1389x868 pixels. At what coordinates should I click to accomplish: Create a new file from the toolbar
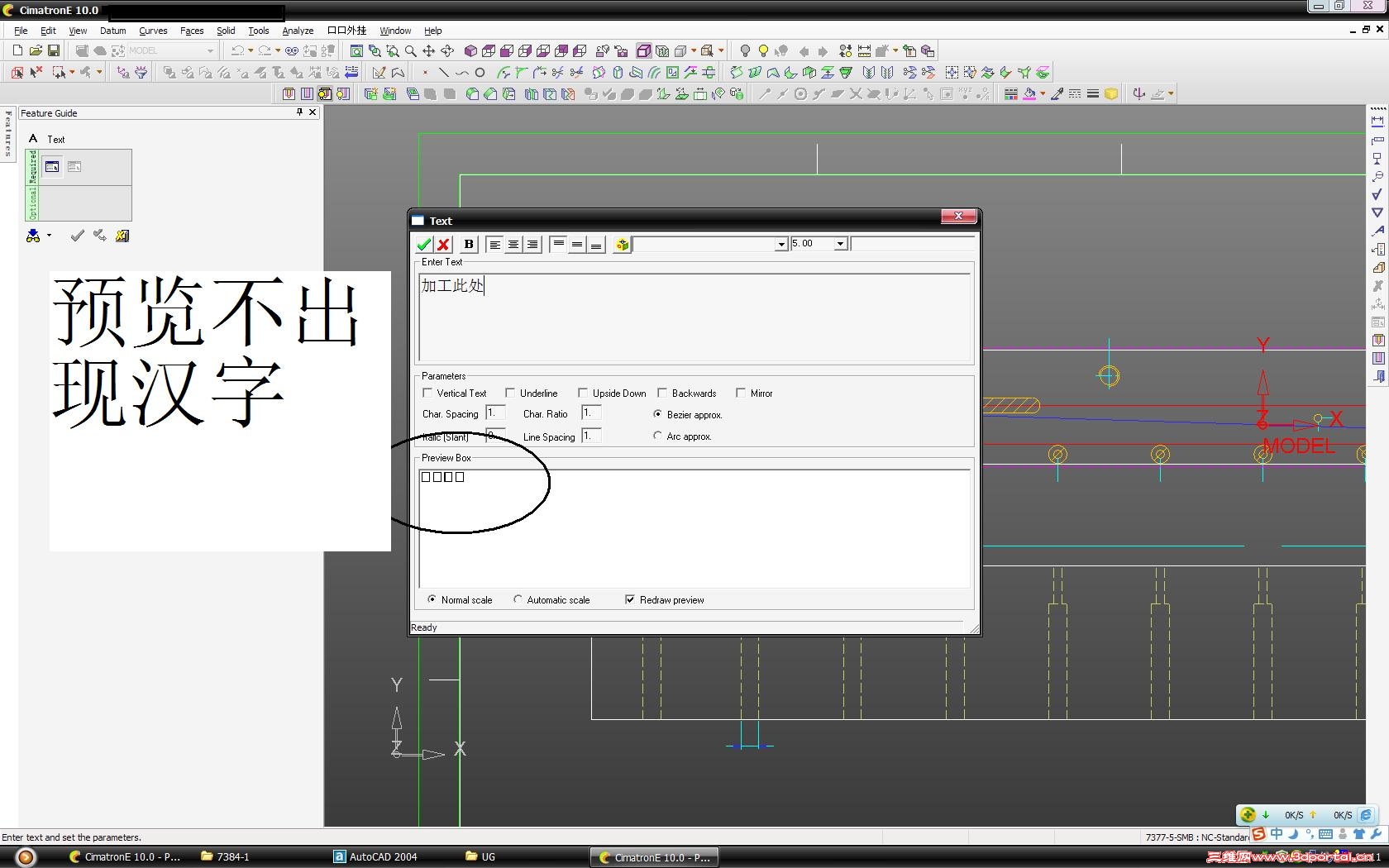[x=17, y=50]
